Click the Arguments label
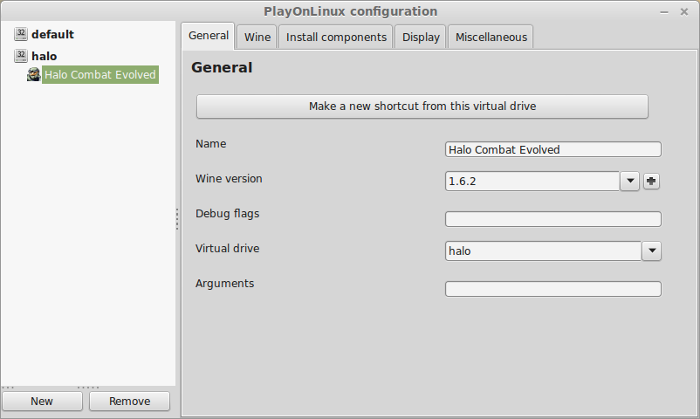Viewport: 700px width, 419px height. [x=225, y=284]
